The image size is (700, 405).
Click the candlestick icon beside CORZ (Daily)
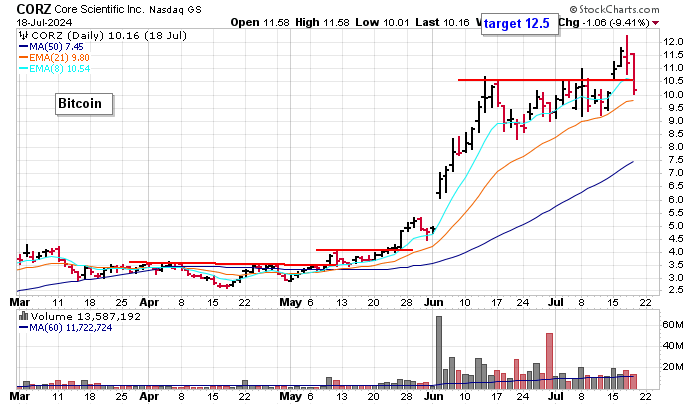click(x=23, y=35)
